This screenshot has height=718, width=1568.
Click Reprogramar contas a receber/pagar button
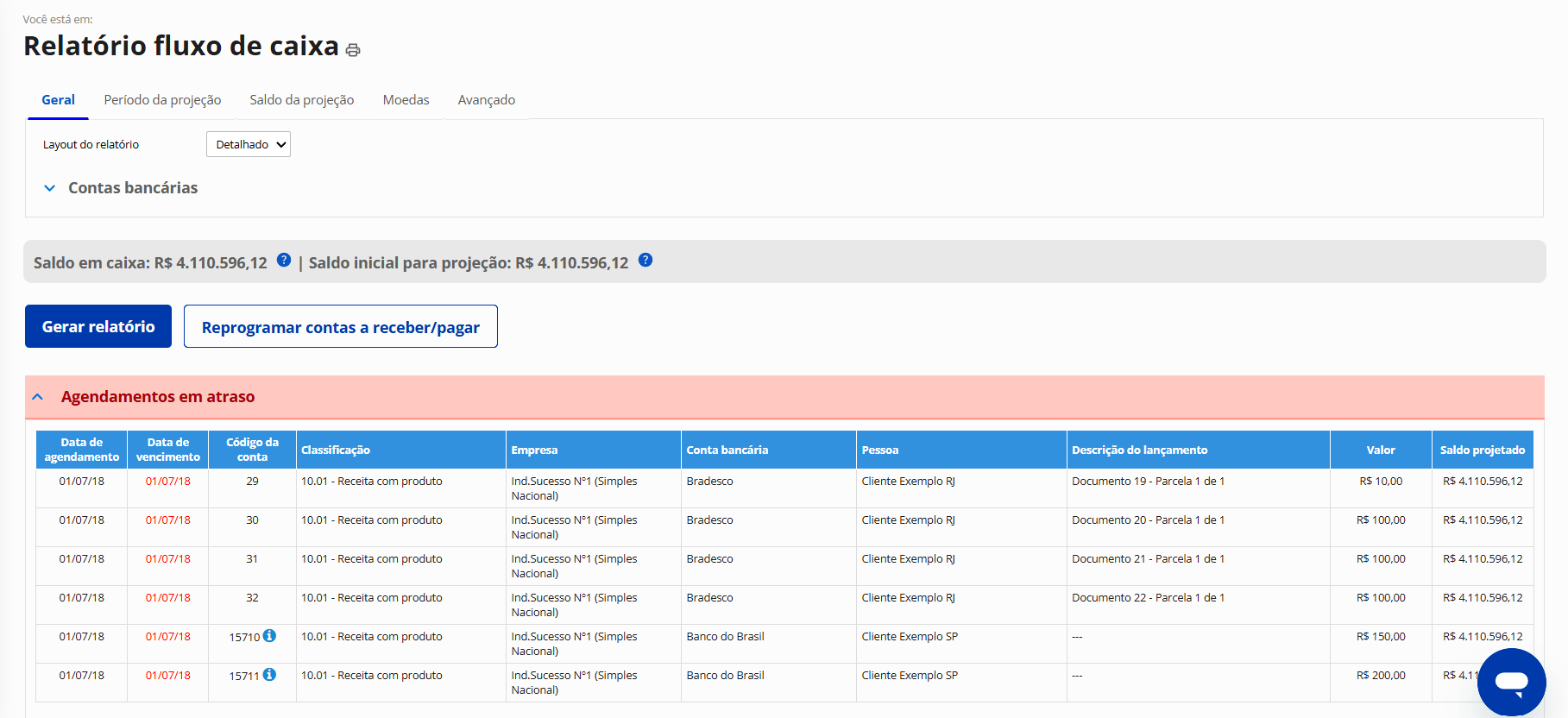pyautogui.click(x=340, y=327)
